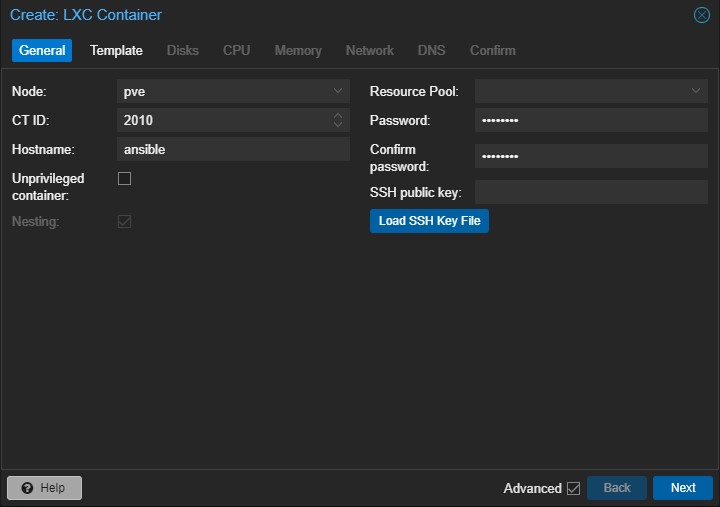Select the General tab
720x507 pixels.
[x=42, y=50]
